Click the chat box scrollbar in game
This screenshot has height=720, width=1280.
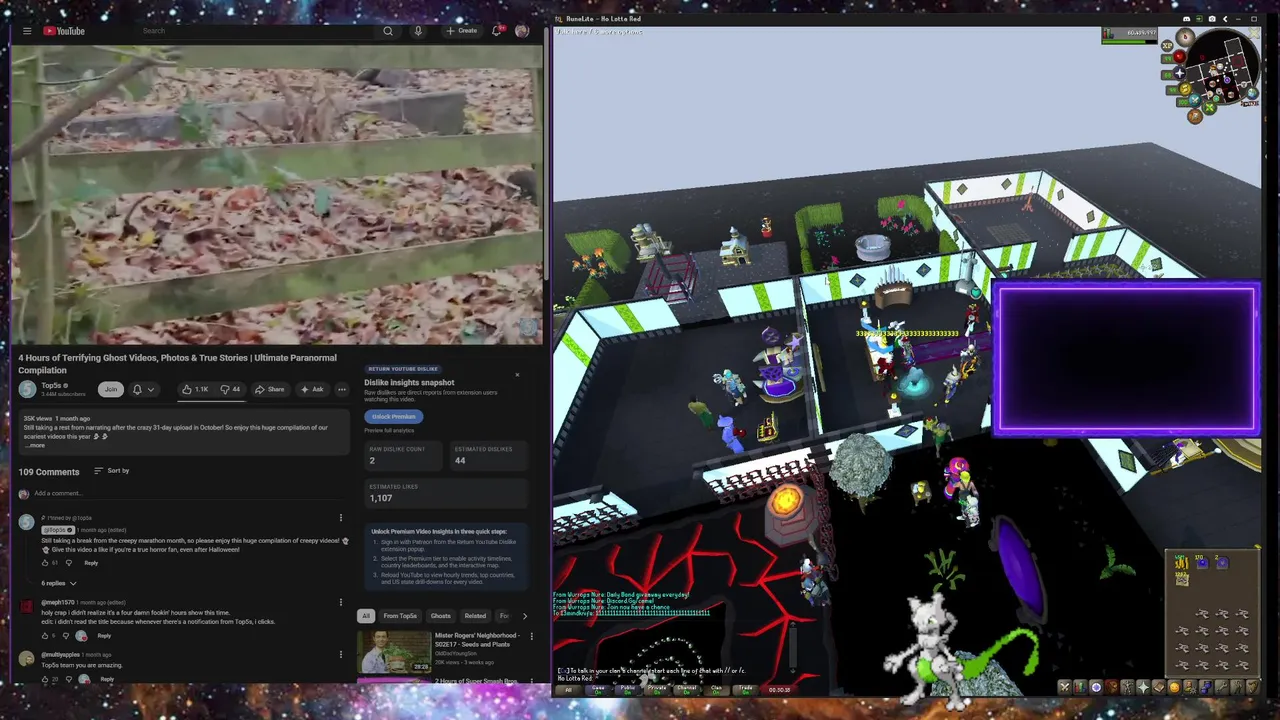(793, 647)
